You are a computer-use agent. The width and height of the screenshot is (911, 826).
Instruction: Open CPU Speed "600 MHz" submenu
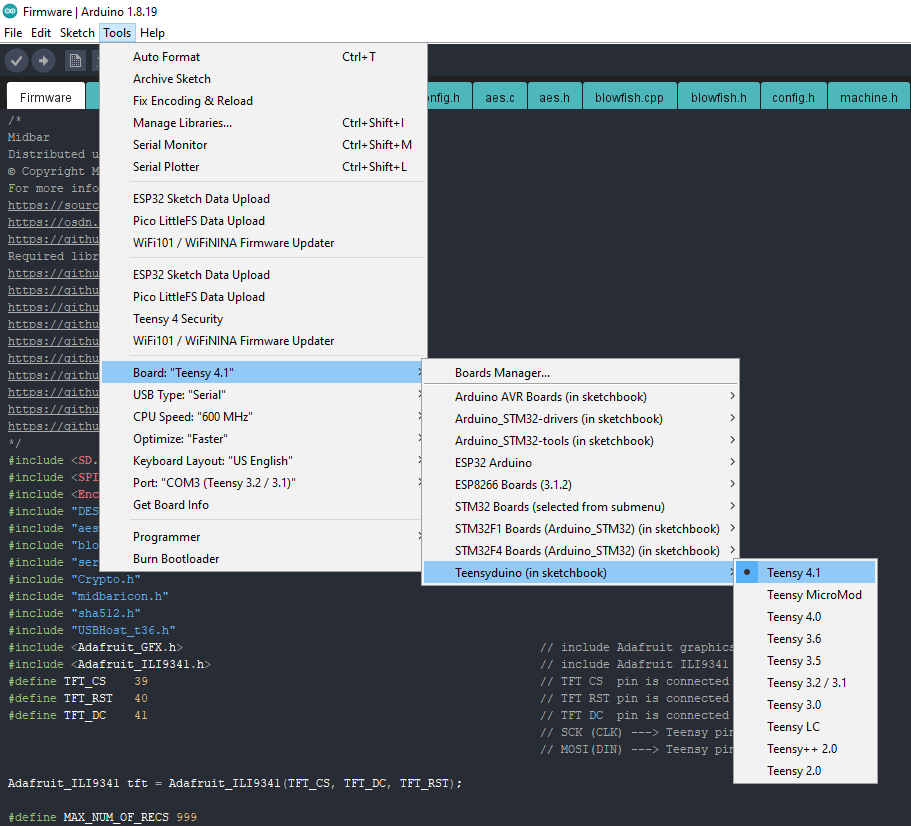click(263, 417)
